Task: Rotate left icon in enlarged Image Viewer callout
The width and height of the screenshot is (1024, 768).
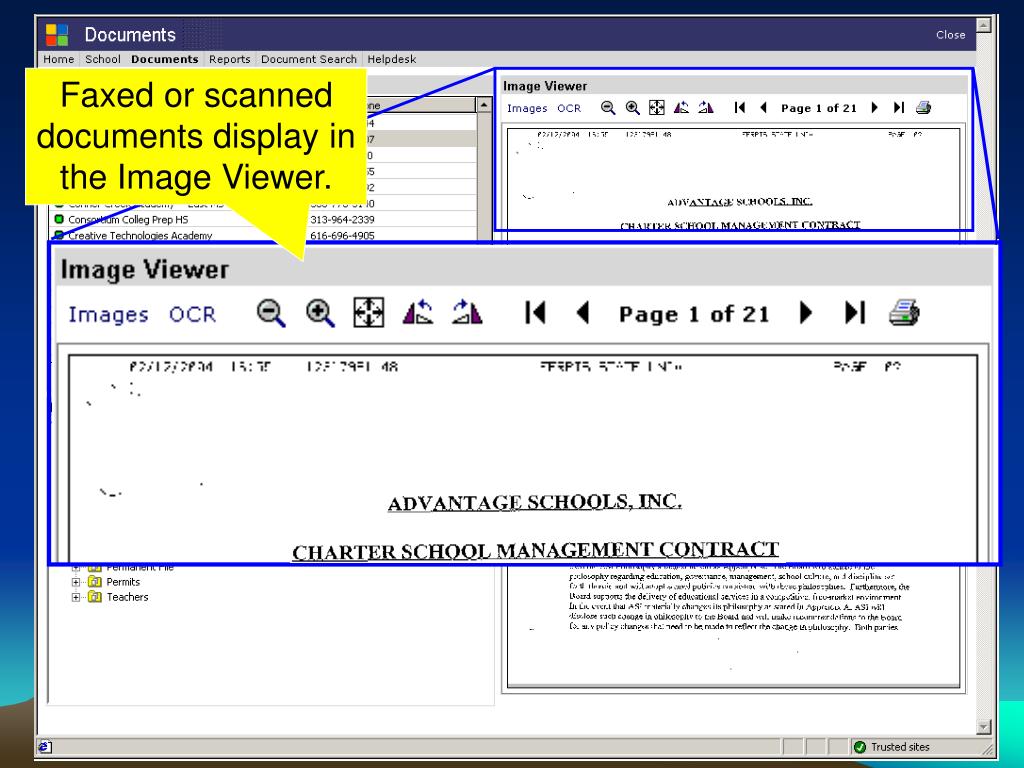Action: (x=418, y=312)
